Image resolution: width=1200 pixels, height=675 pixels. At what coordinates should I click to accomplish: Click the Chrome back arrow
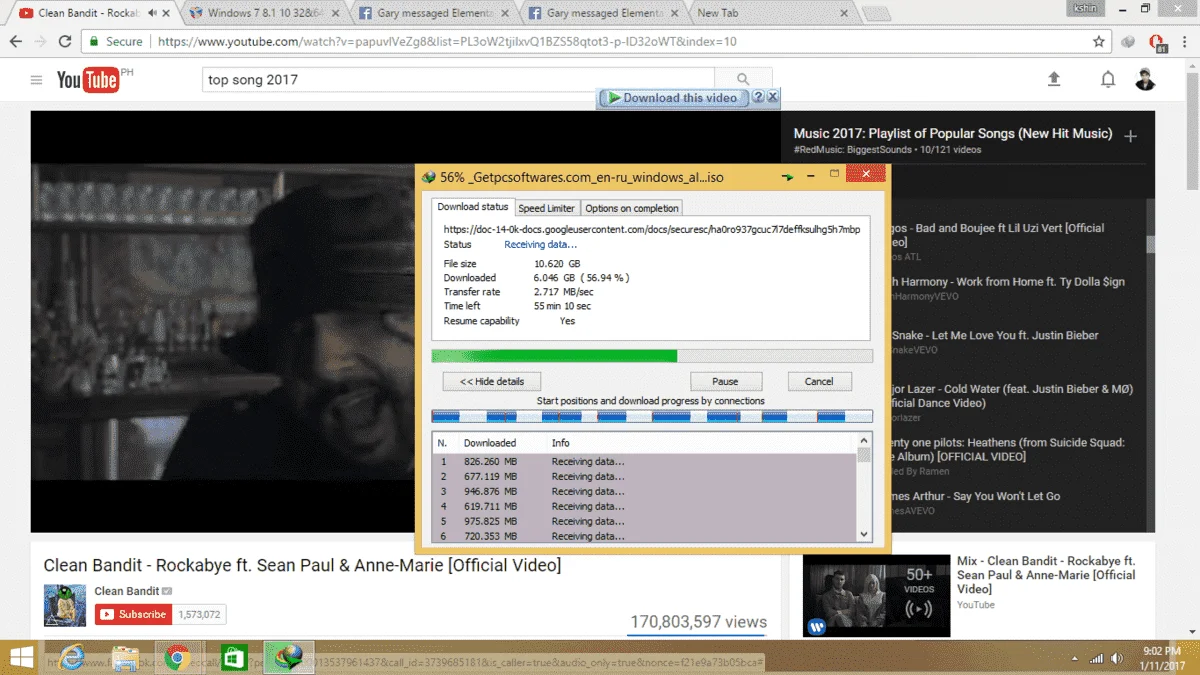(x=16, y=42)
